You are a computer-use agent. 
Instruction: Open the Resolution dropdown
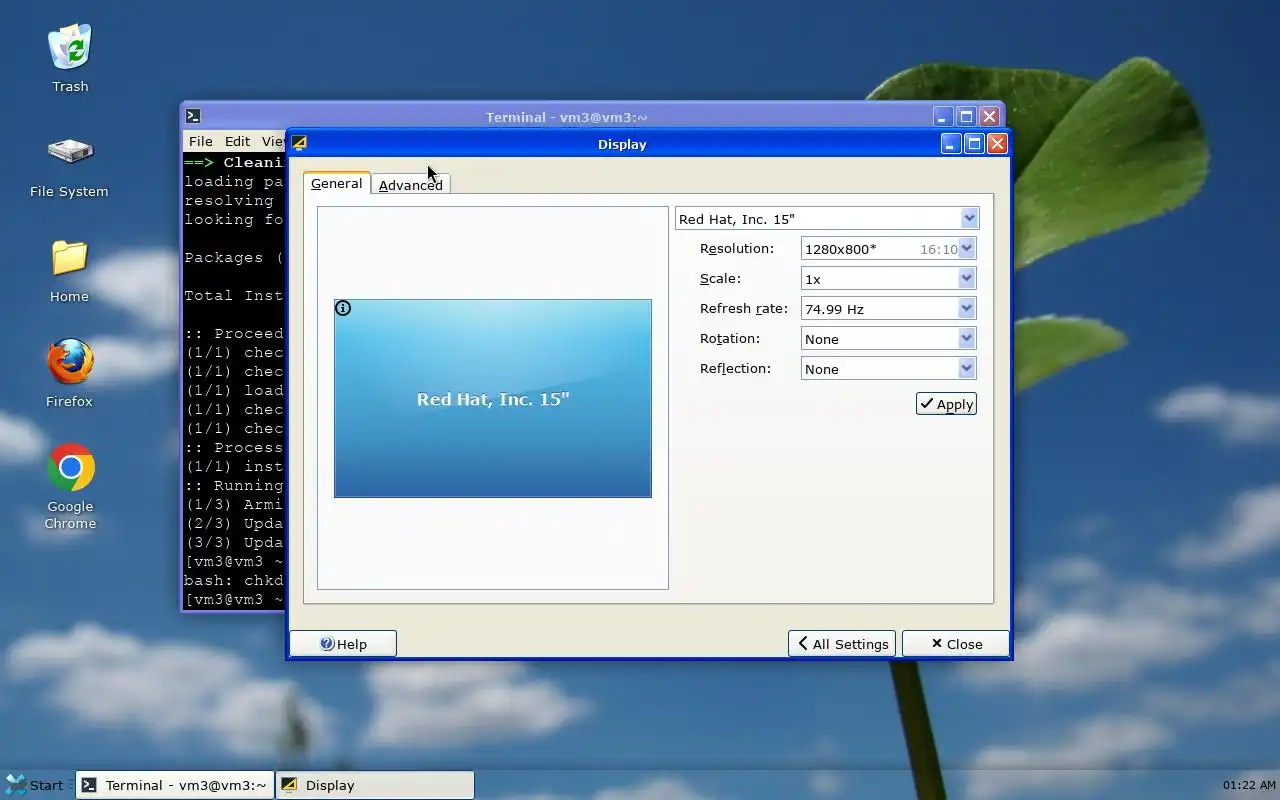point(888,249)
